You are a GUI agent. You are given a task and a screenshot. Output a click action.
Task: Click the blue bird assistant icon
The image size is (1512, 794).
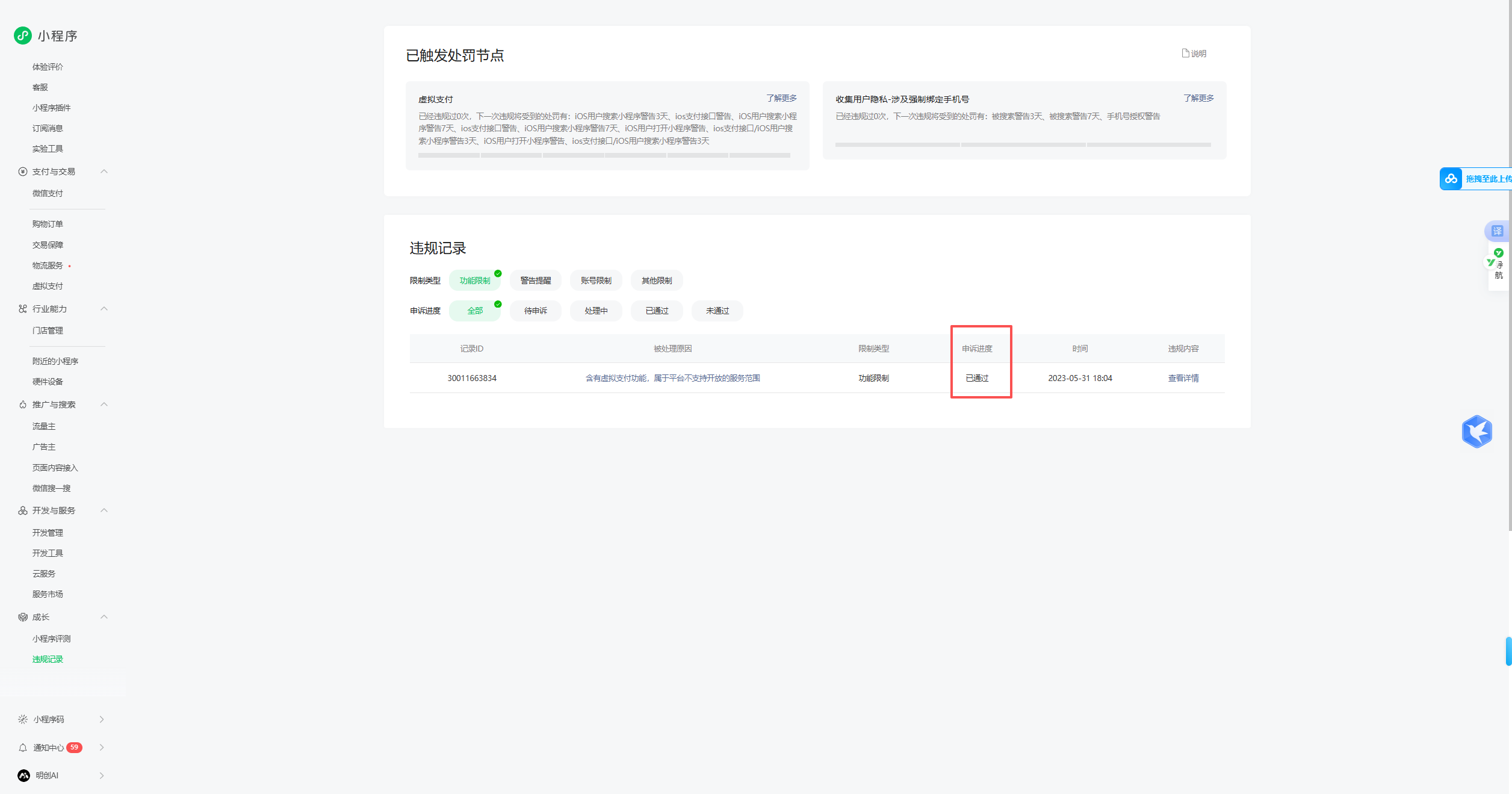[x=1476, y=432]
